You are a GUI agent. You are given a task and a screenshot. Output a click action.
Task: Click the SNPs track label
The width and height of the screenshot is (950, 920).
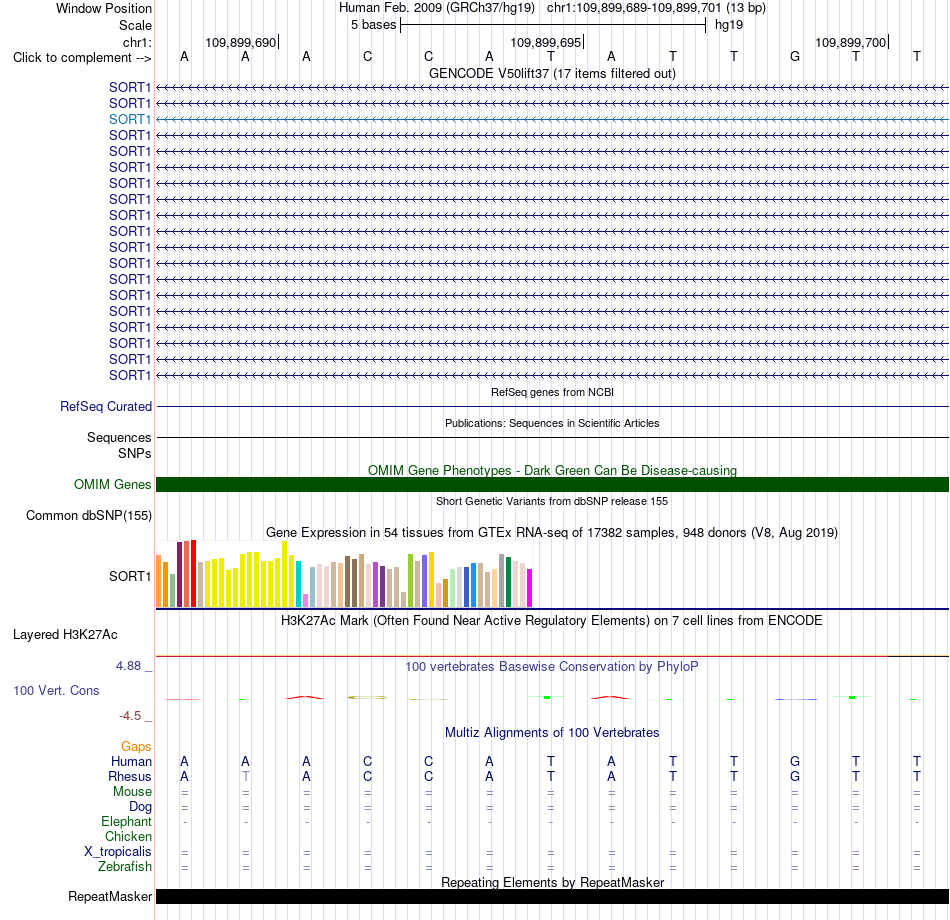pos(135,453)
